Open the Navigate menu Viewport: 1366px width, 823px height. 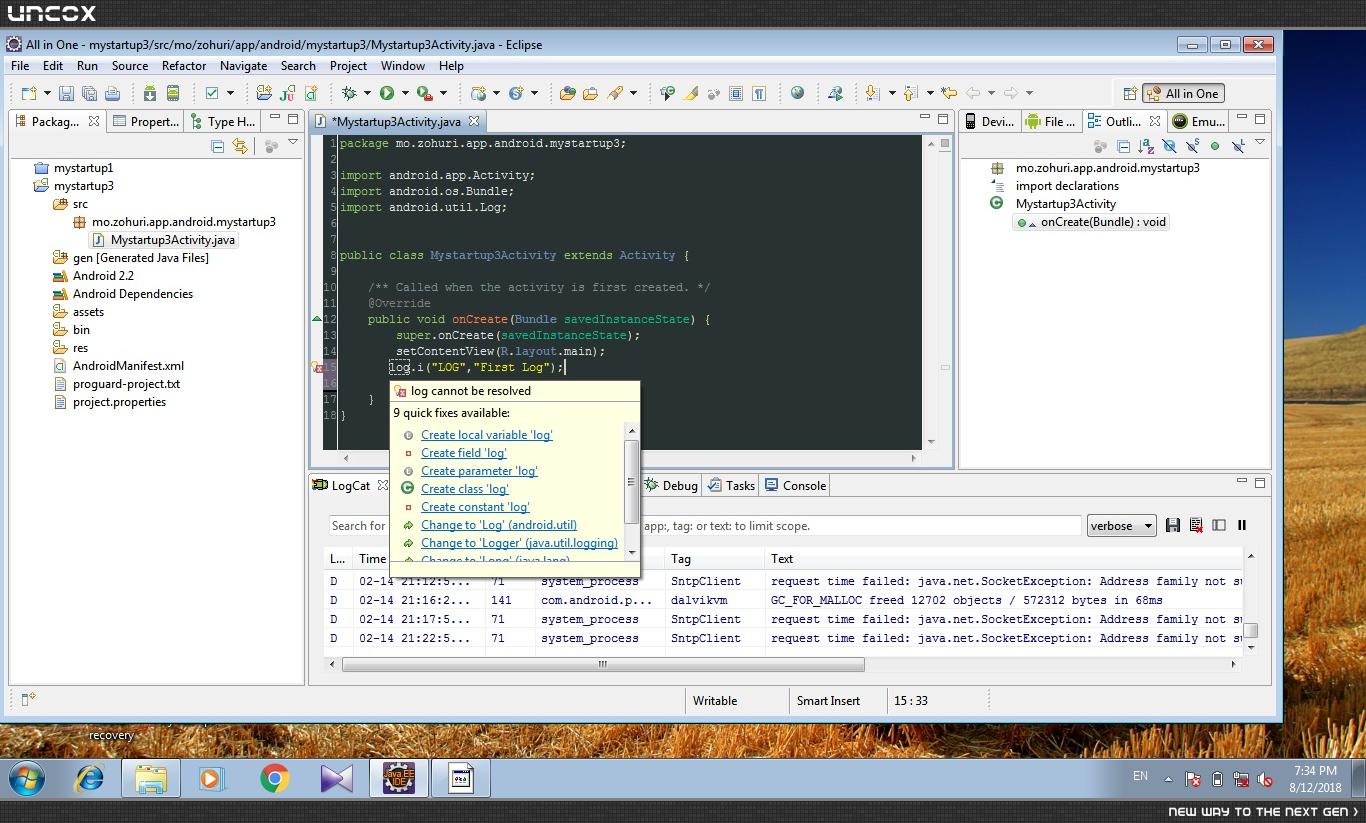click(243, 66)
